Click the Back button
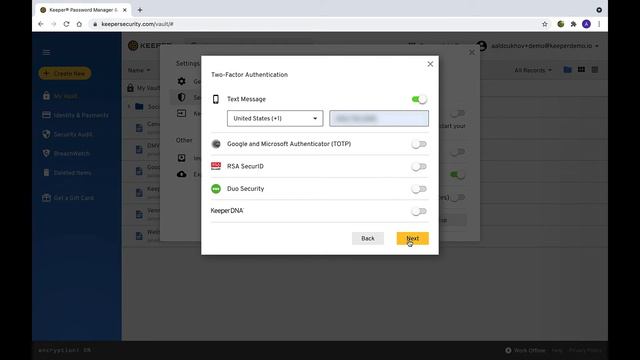640x360 pixels. point(368,238)
